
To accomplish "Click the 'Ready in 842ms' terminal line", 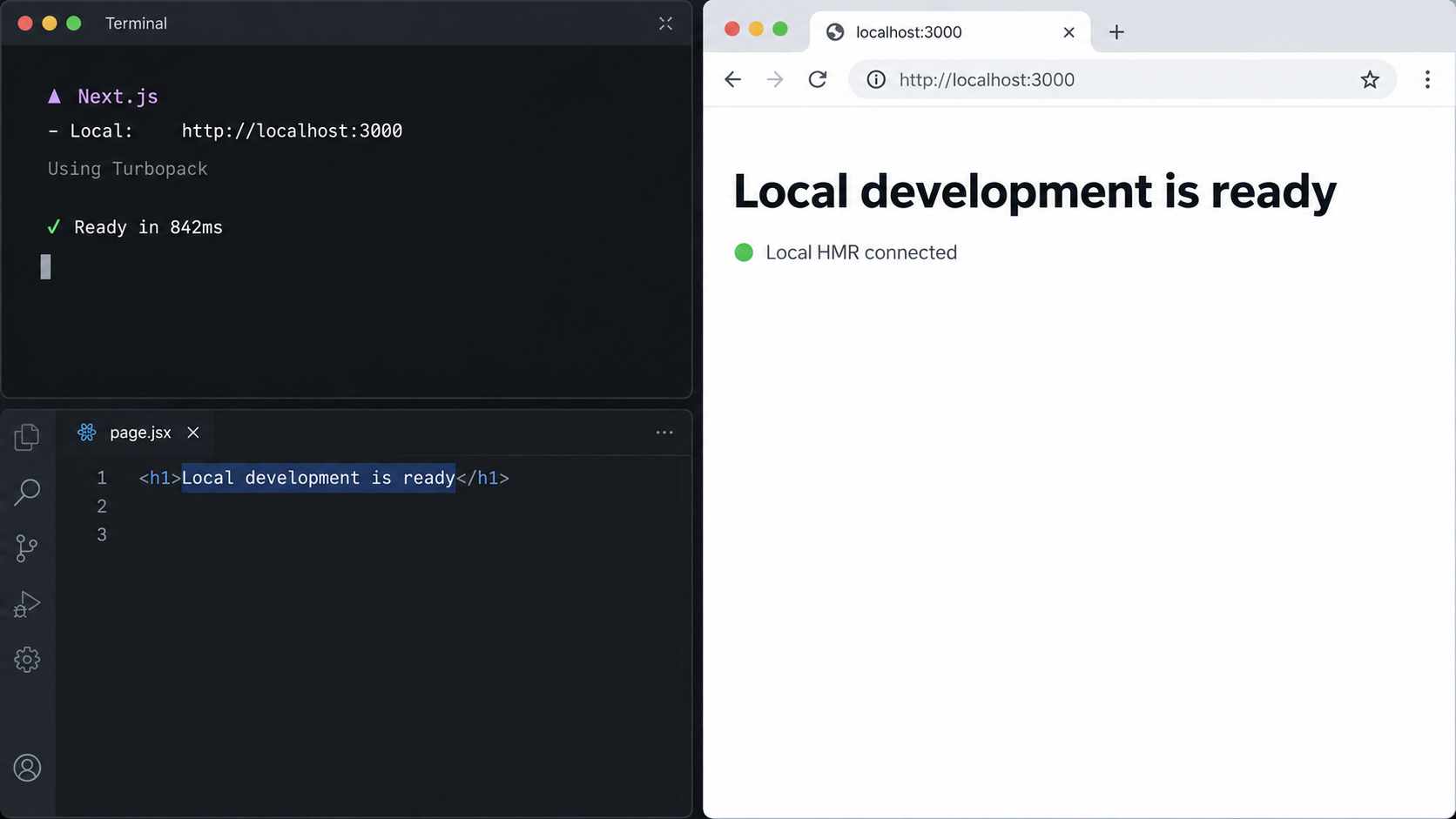I will coord(148,227).
